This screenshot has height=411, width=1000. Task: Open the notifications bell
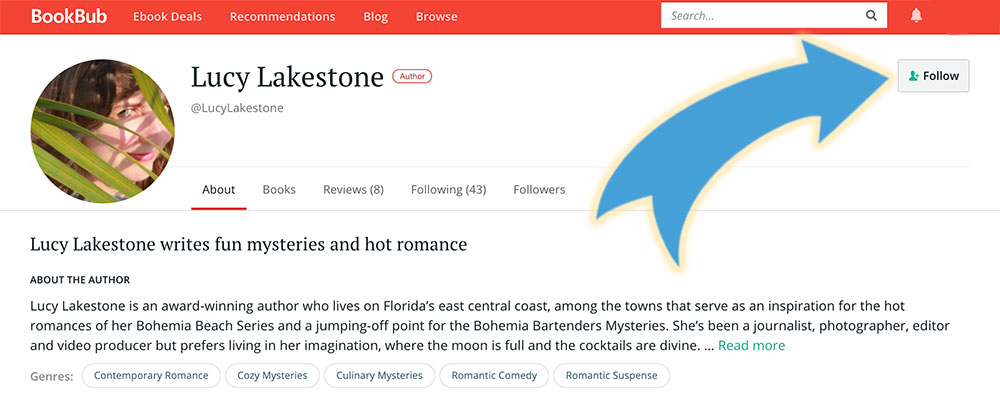click(x=916, y=16)
